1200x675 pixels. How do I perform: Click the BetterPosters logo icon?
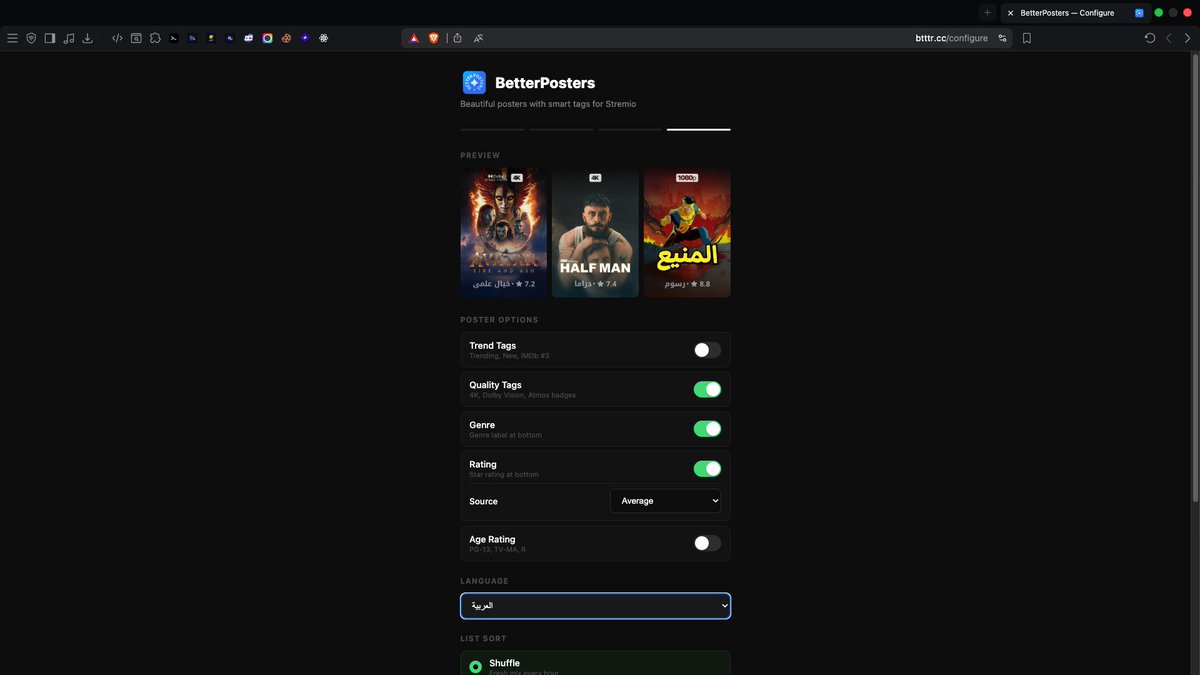tap(474, 83)
